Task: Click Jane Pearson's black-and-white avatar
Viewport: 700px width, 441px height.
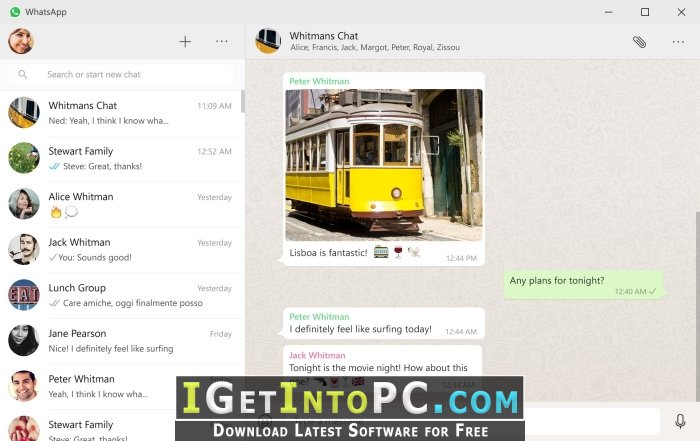Action: point(24,340)
